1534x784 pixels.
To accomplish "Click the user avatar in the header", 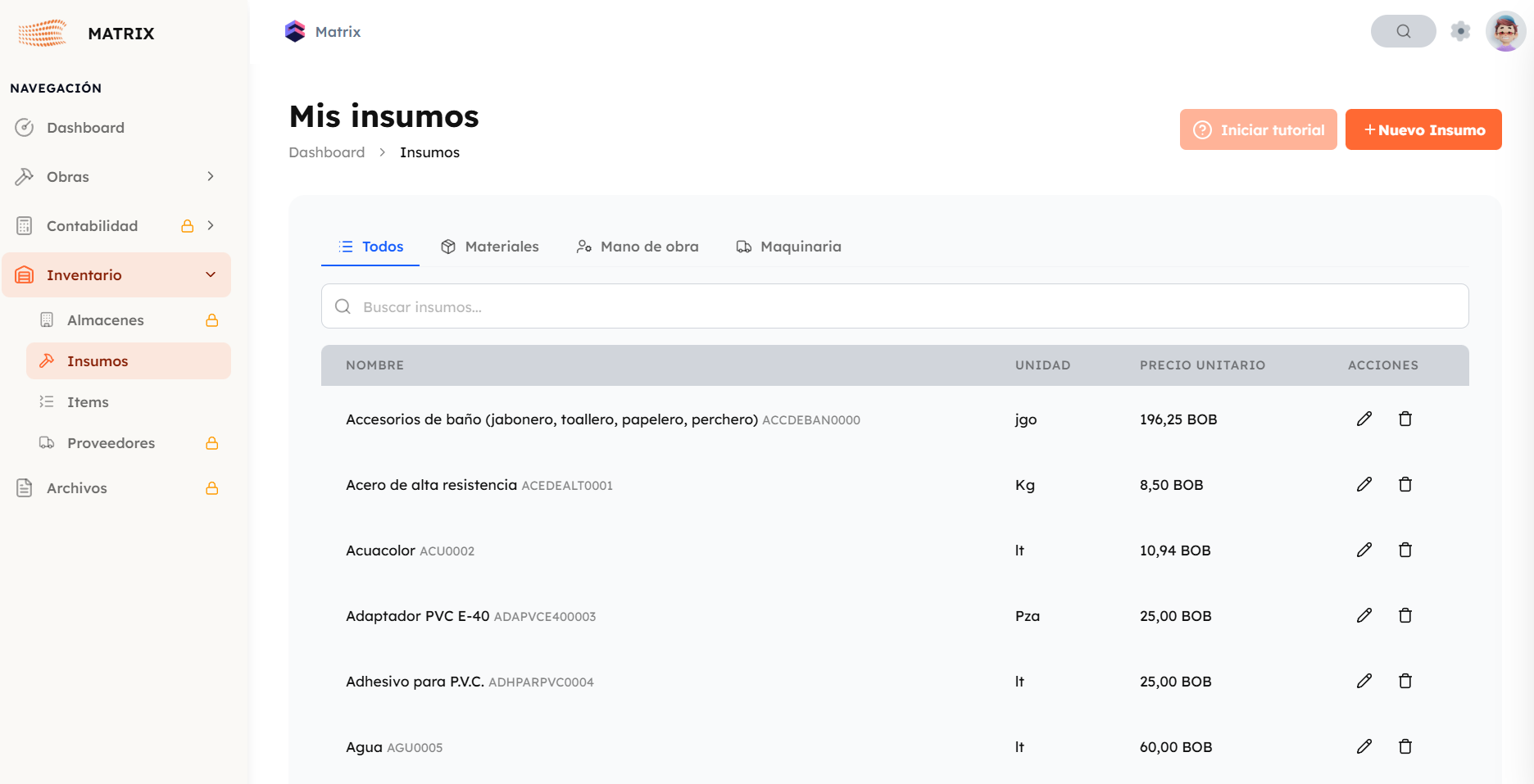I will click(x=1505, y=31).
